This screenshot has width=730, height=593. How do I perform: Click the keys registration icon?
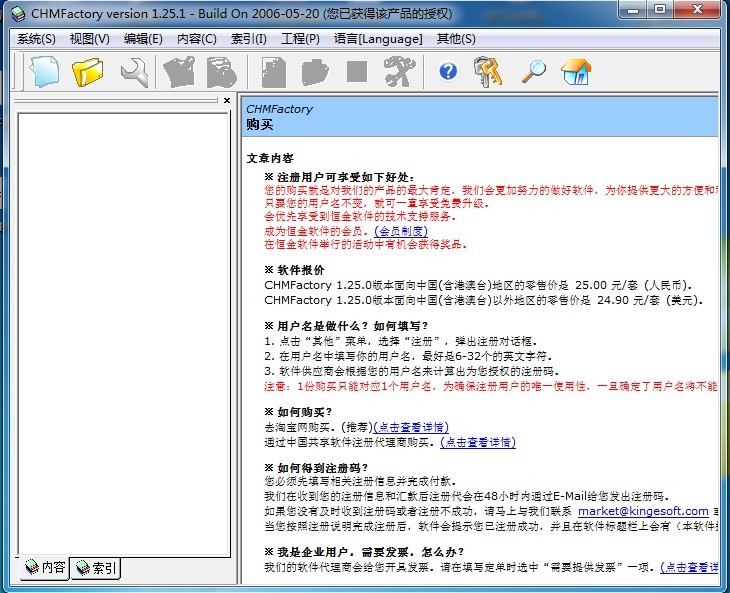point(489,71)
